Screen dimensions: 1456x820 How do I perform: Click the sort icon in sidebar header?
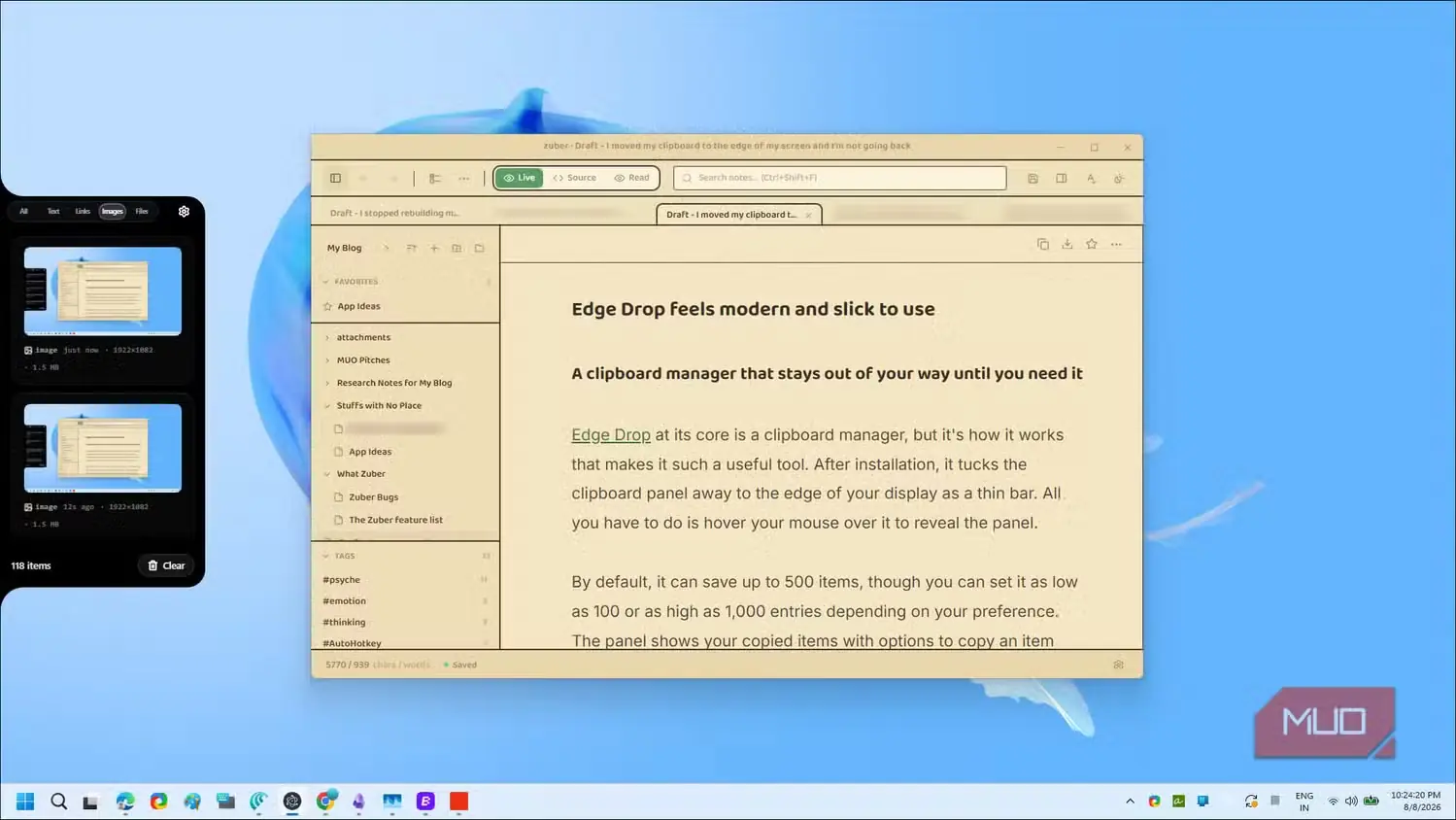(411, 248)
